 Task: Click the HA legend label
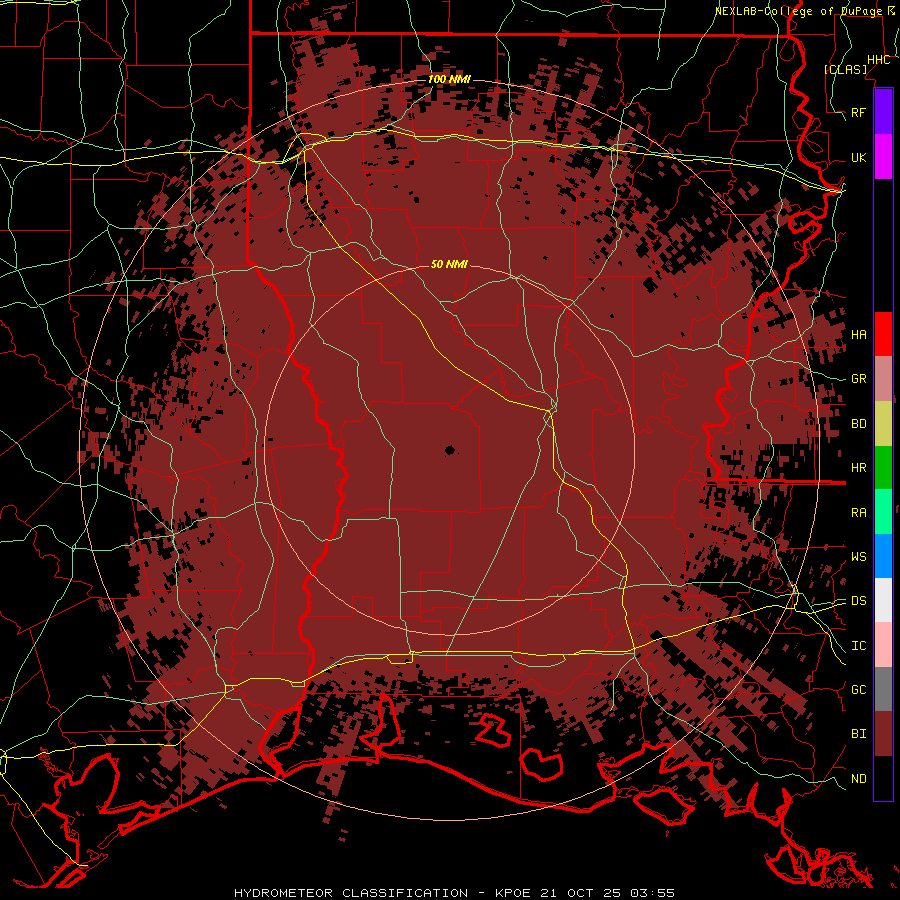click(859, 334)
